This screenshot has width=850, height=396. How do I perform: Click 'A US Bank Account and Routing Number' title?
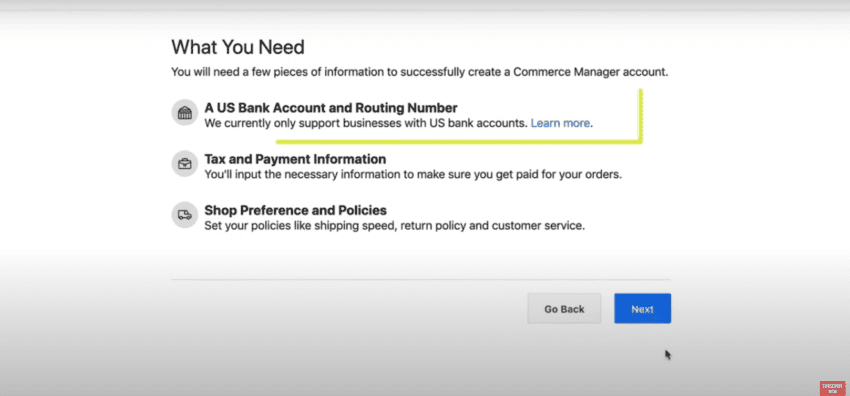tap(331, 108)
